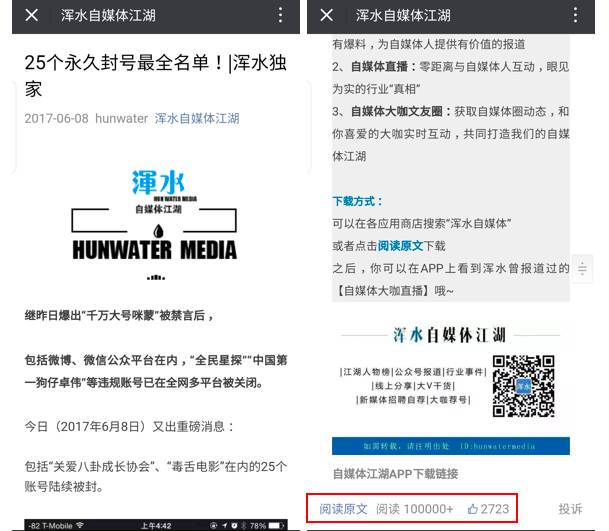This screenshot has height=531, width=609.
Task: Tap the 江湖人物榜 category line
Action: tap(413, 372)
